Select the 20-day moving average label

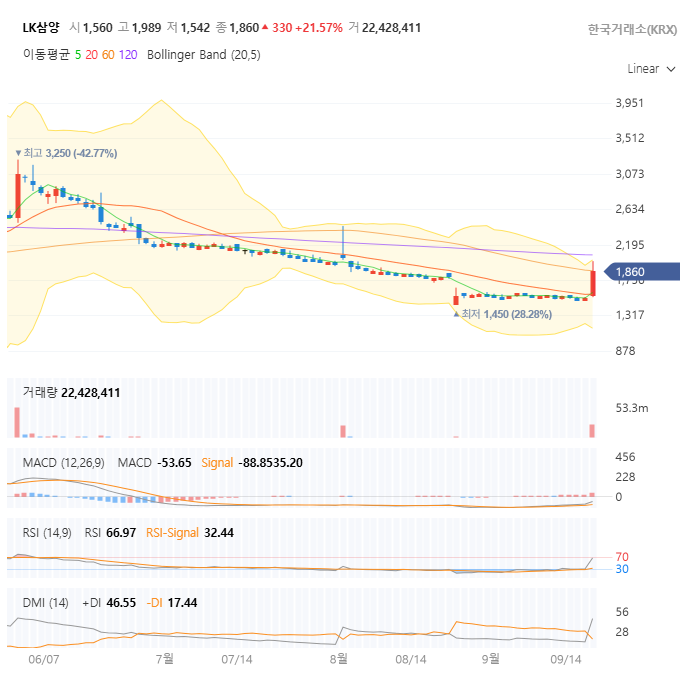coord(92,55)
